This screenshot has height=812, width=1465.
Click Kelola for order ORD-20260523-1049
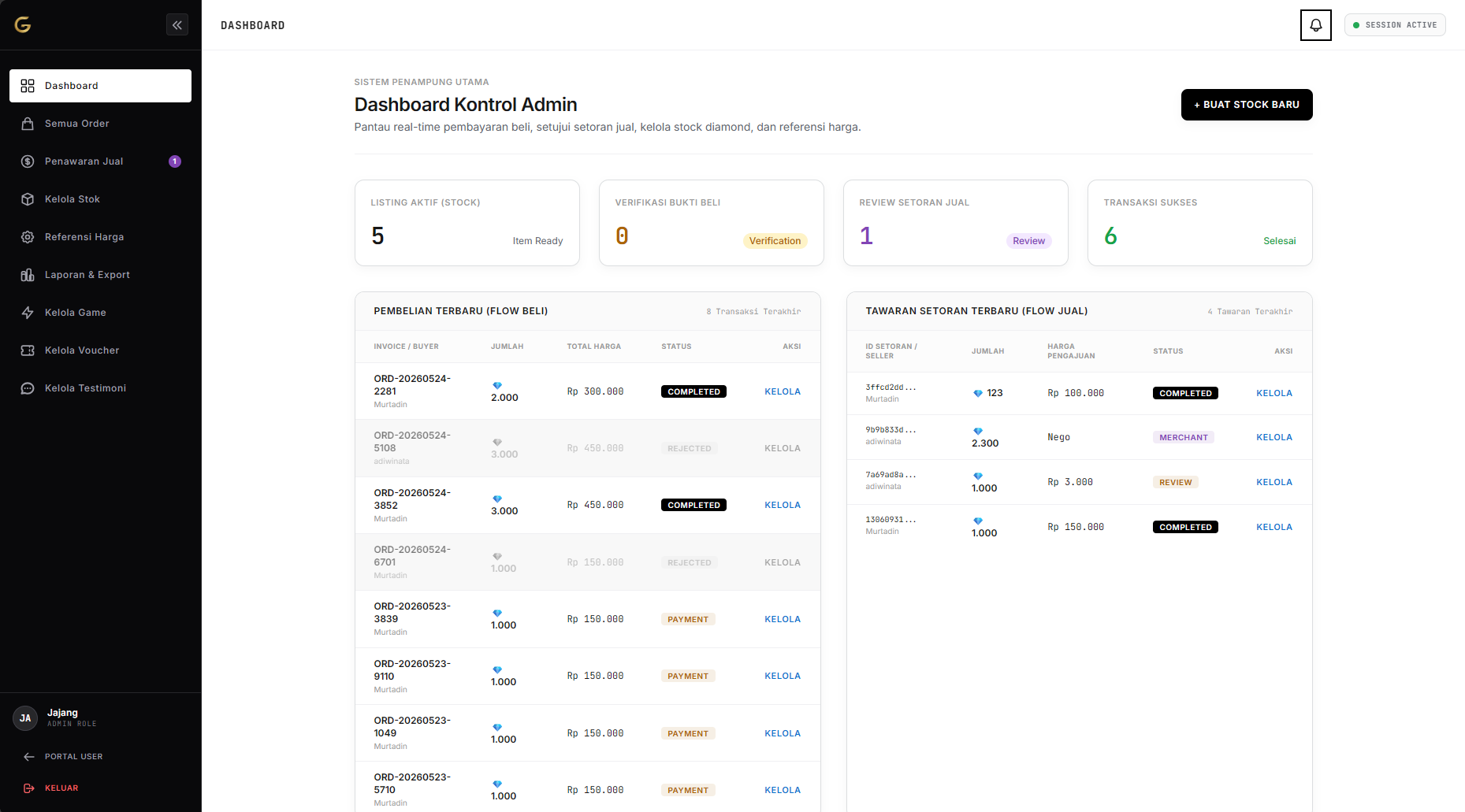click(783, 733)
